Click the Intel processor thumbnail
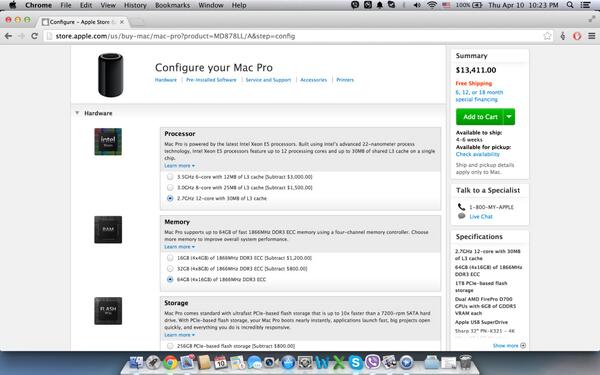 point(108,142)
